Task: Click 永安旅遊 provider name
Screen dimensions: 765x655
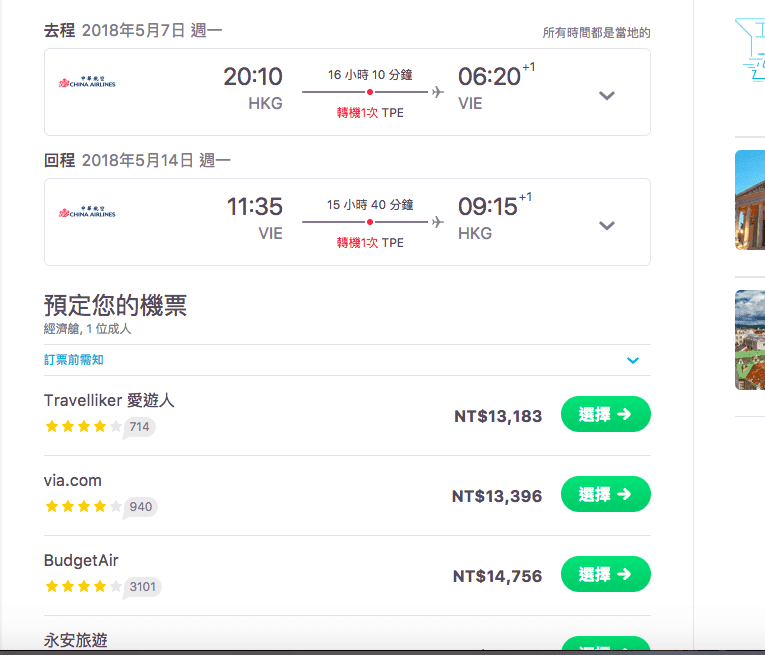Action: [76, 640]
